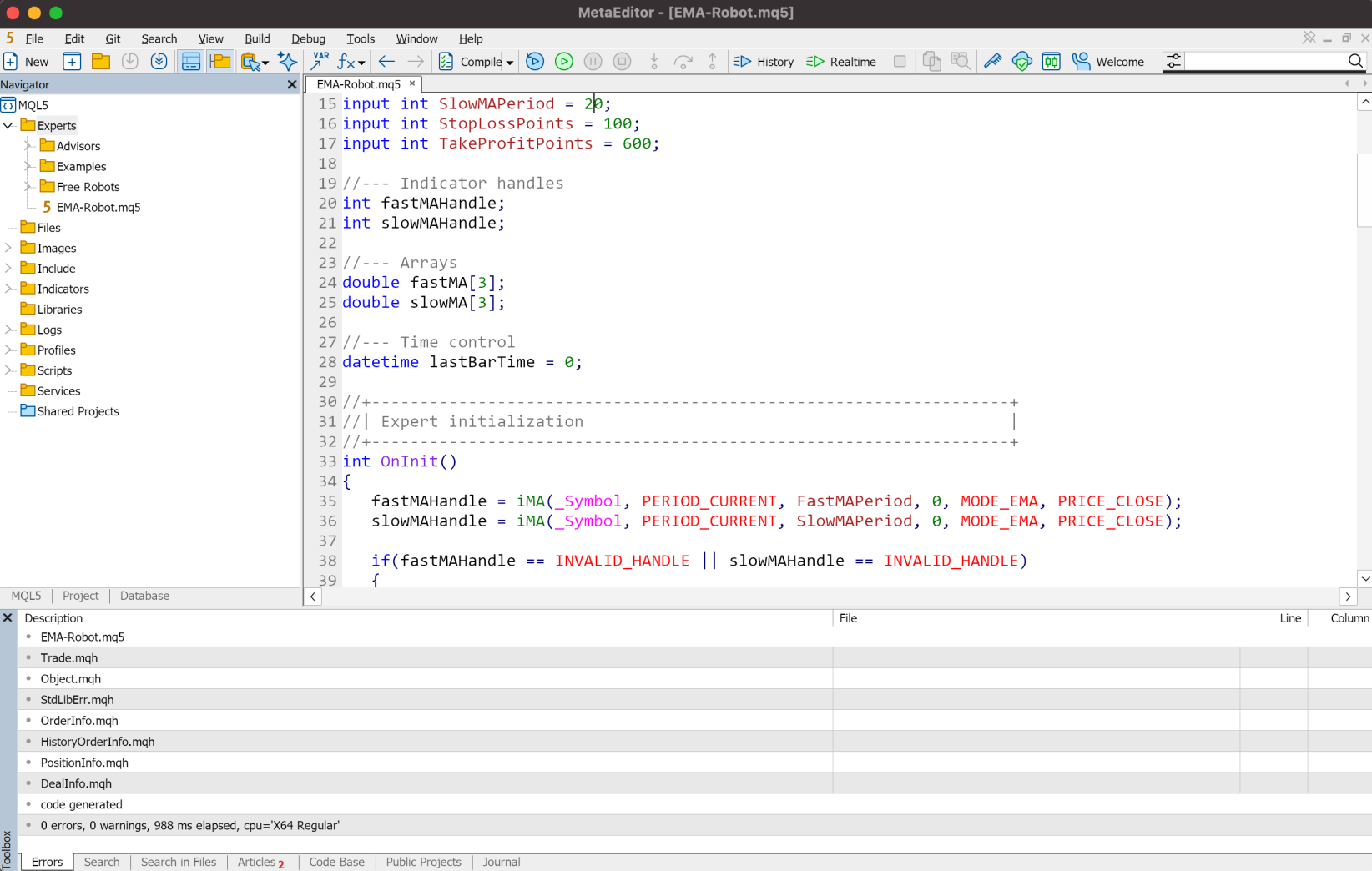Click the code styler comb icon
1372x871 pixels.
point(993,62)
